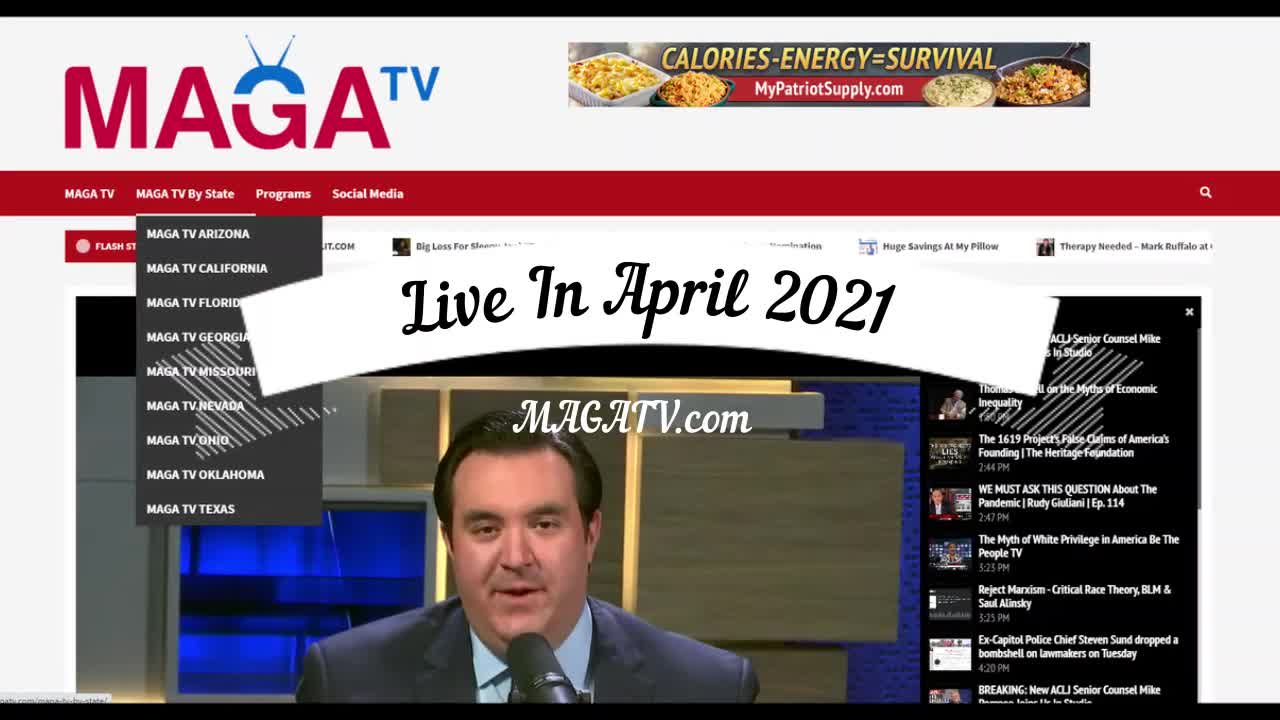Image resolution: width=1280 pixels, height=720 pixels.
Task: Open the search magnifier icon
Action: click(x=1205, y=192)
